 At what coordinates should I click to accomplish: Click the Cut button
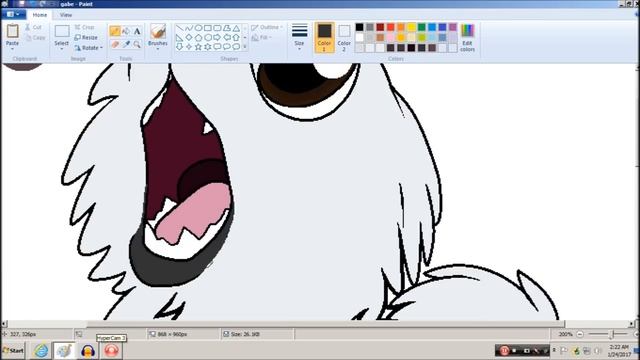pos(33,27)
